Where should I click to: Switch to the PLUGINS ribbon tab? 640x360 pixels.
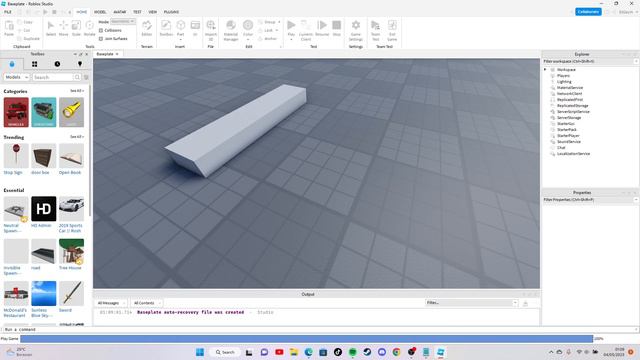click(x=171, y=12)
